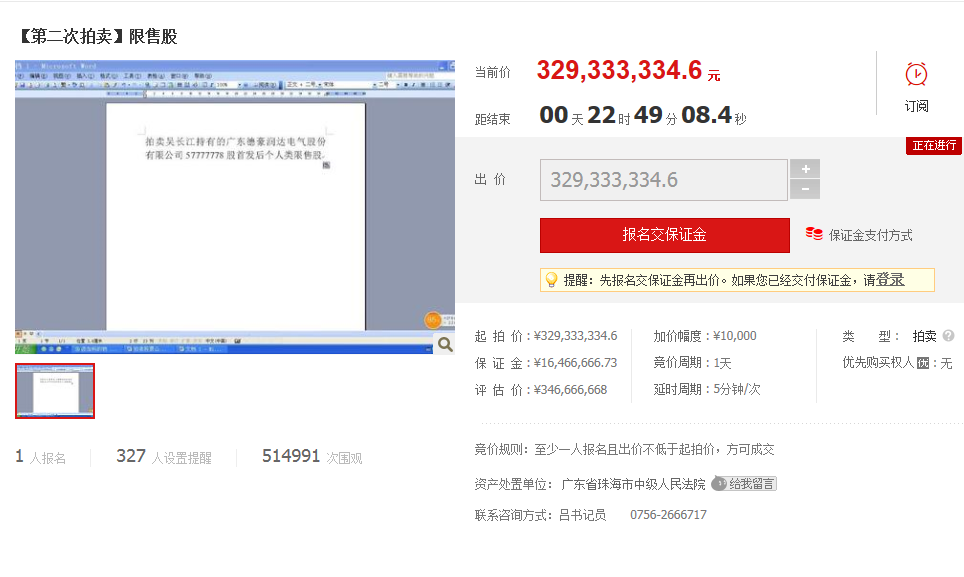Click the large auction preview image

235,207
